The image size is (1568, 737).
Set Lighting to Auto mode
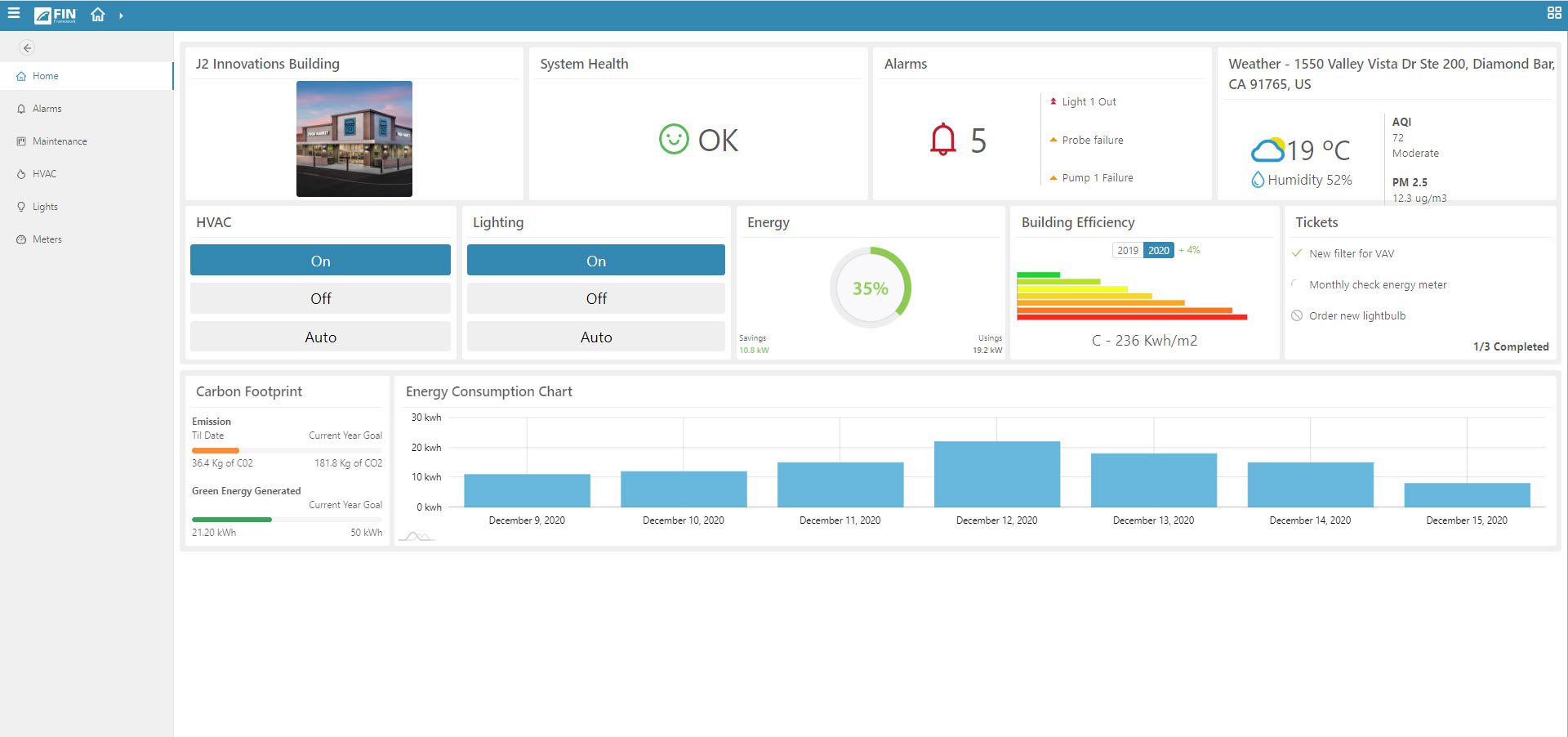click(x=596, y=336)
